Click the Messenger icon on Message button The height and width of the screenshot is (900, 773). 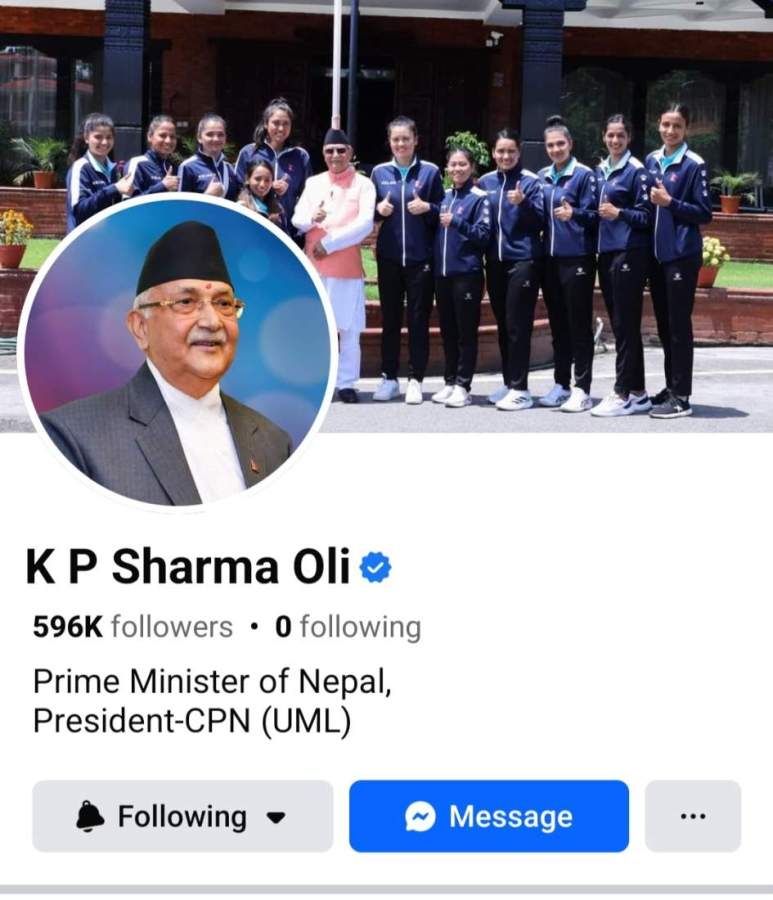pos(420,816)
